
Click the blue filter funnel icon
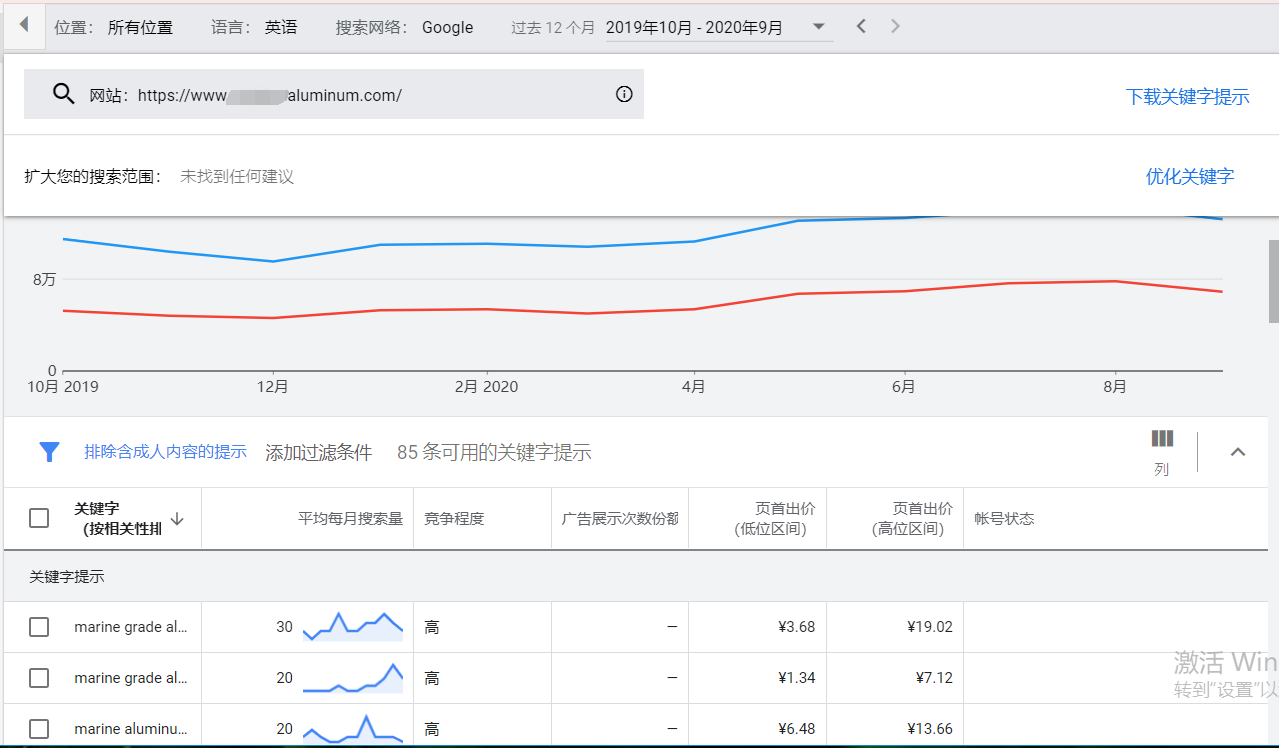click(x=49, y=452)
